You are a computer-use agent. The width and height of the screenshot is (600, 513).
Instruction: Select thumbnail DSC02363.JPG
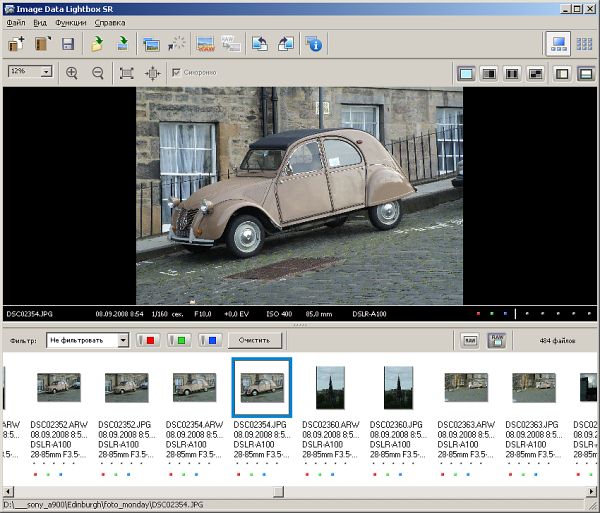[x=534, y=388]
